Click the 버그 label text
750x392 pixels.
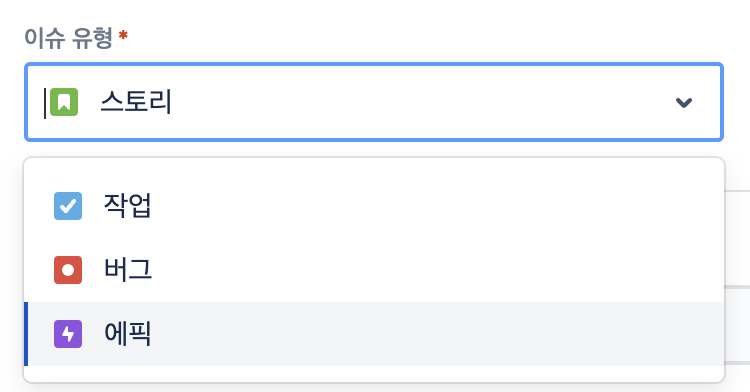point(128,269)
